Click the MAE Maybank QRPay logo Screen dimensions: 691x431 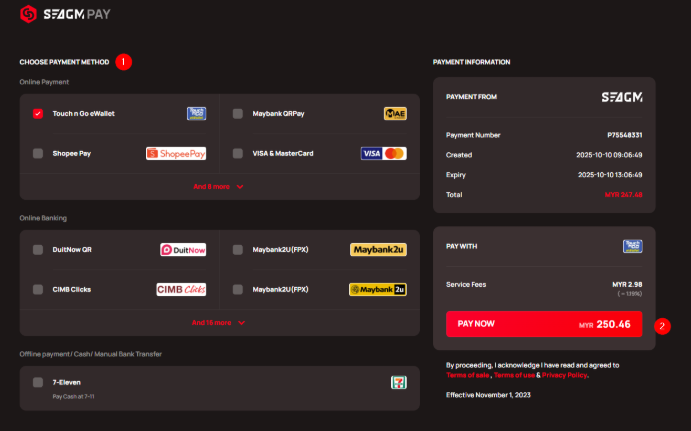coord(395,114)
